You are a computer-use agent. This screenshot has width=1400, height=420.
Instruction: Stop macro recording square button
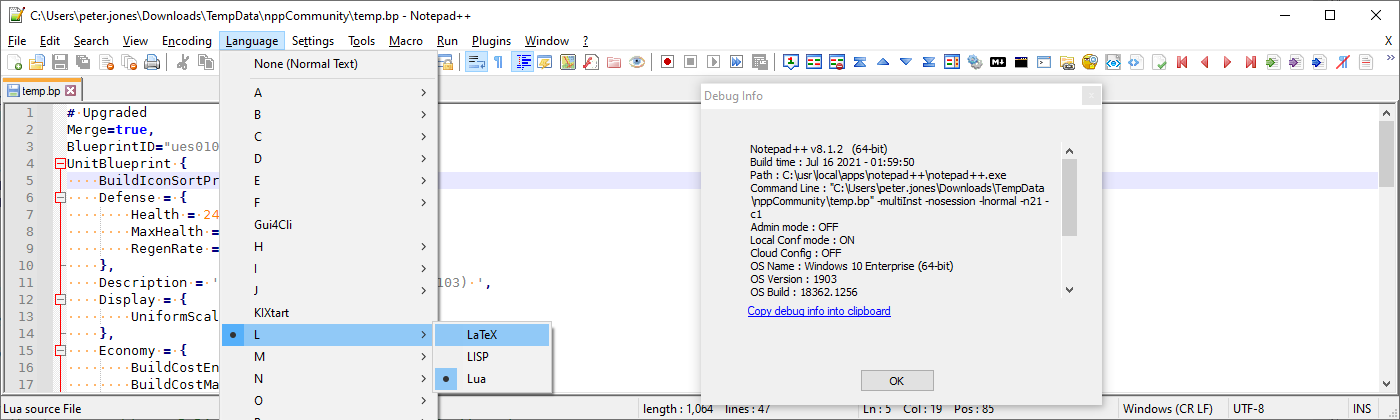pyautogui.click(x=690, y=62)
